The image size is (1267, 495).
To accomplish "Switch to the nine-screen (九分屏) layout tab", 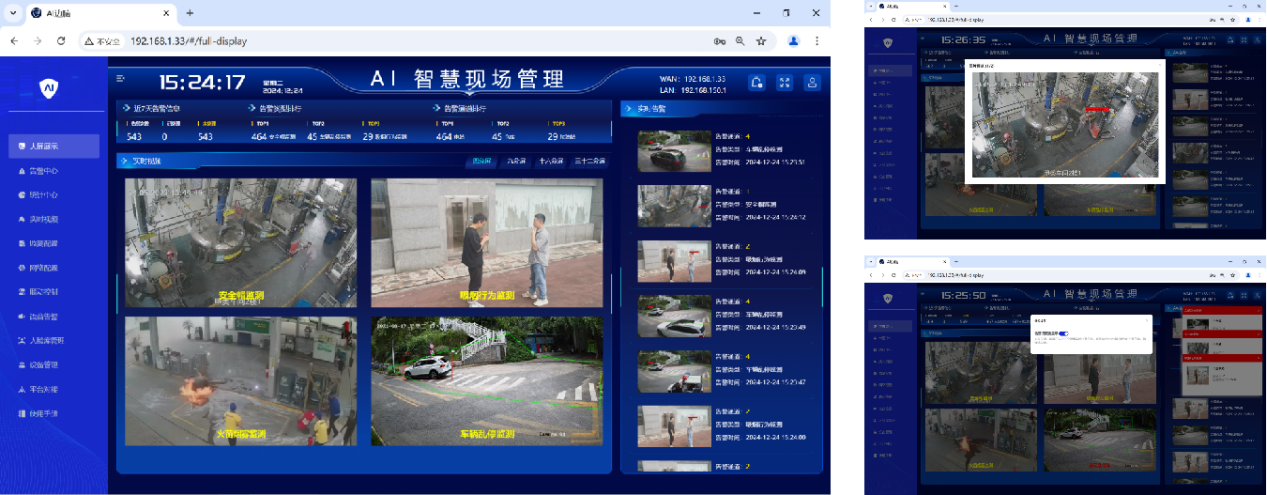I will [517, 161].
